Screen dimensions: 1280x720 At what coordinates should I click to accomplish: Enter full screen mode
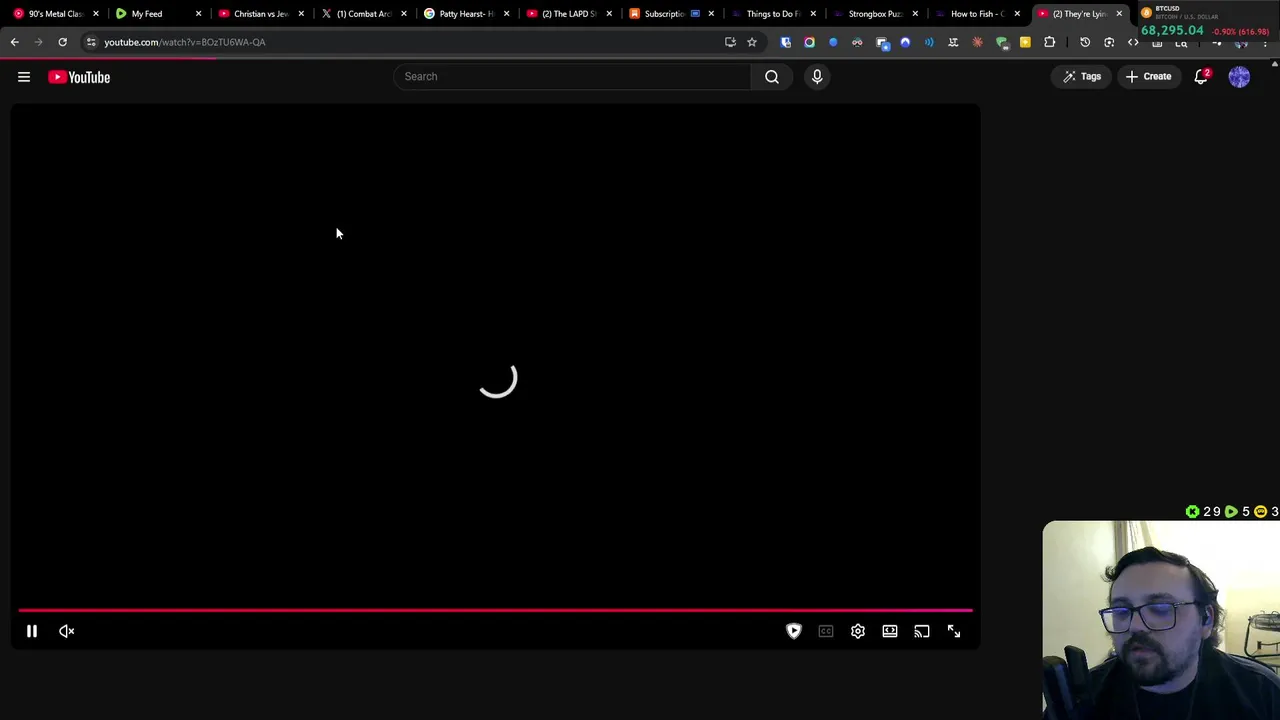954,631
